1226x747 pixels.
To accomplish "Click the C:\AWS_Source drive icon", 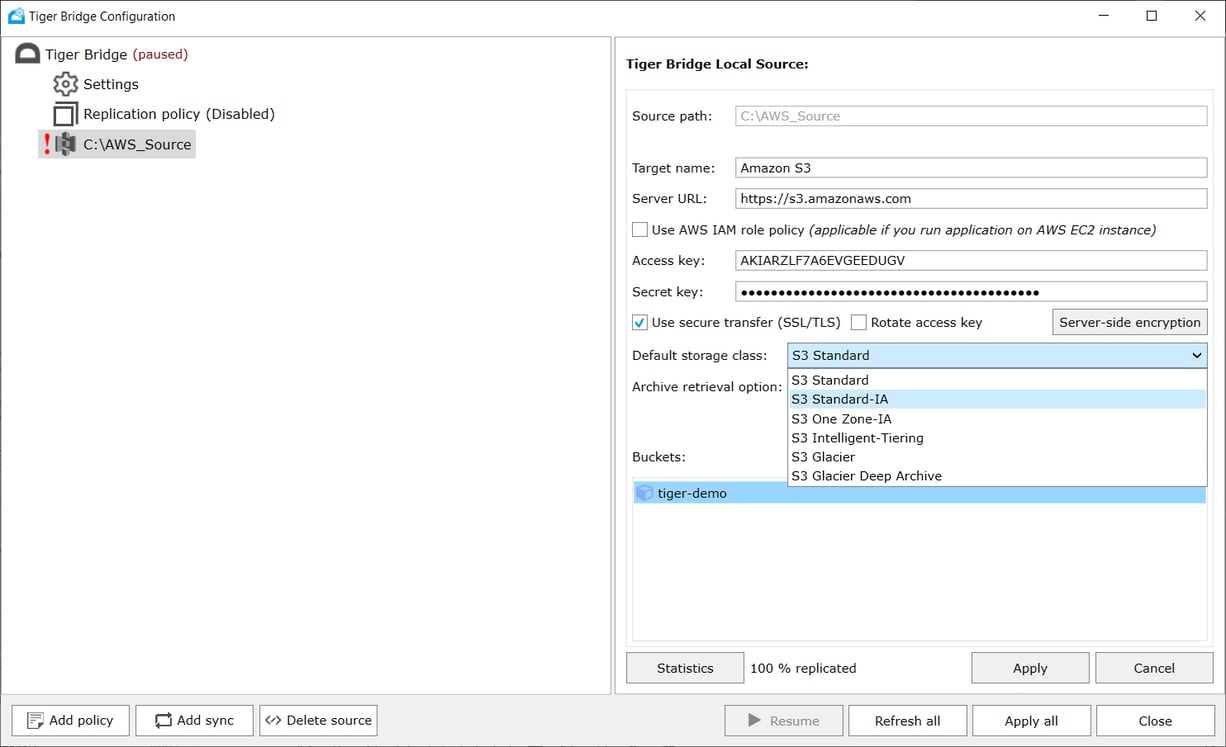I will coord(66,144).
